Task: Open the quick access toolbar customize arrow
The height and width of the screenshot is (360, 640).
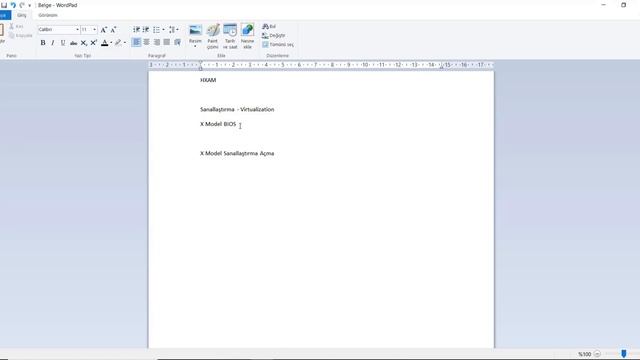Action: (x=29, y=6)
